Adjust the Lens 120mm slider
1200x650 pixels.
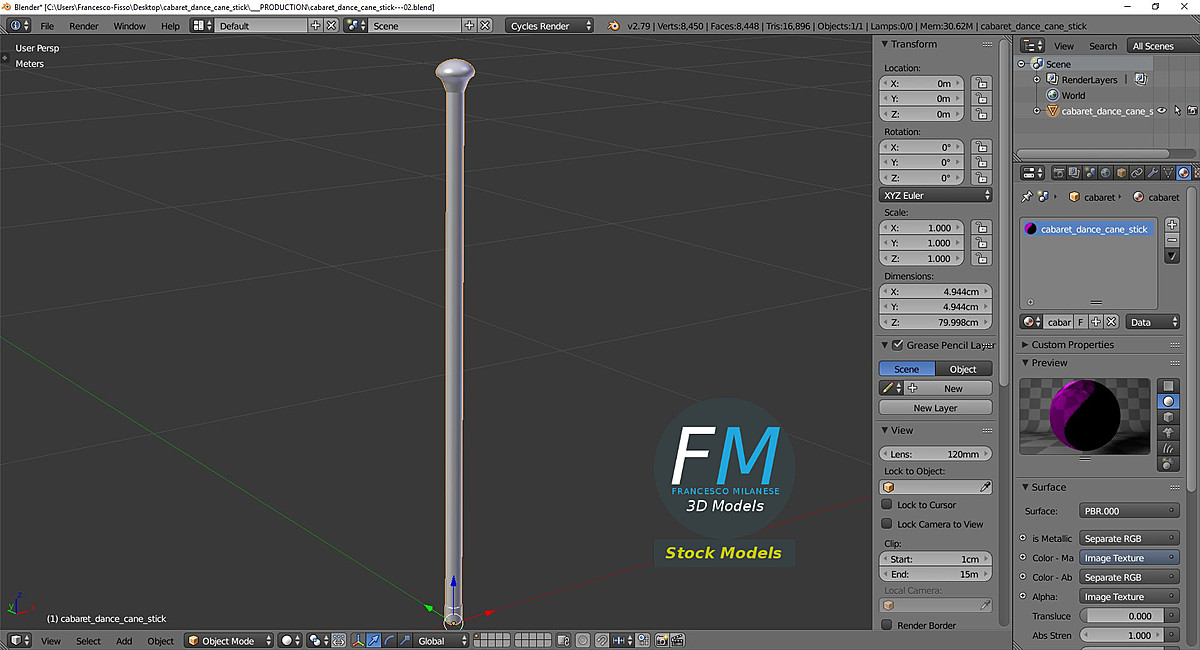click(936, 453)
